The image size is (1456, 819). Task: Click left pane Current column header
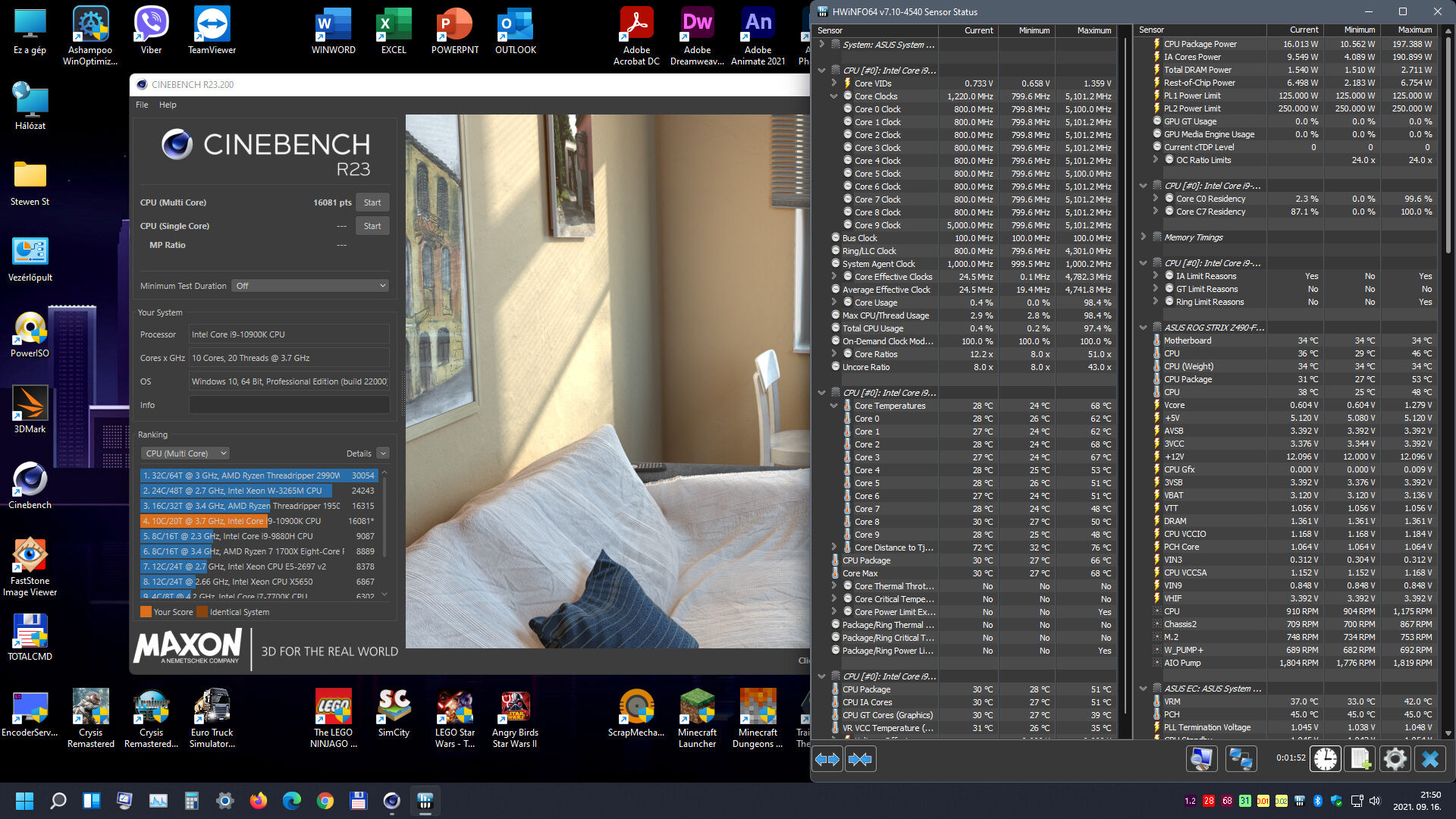[968, 30]
